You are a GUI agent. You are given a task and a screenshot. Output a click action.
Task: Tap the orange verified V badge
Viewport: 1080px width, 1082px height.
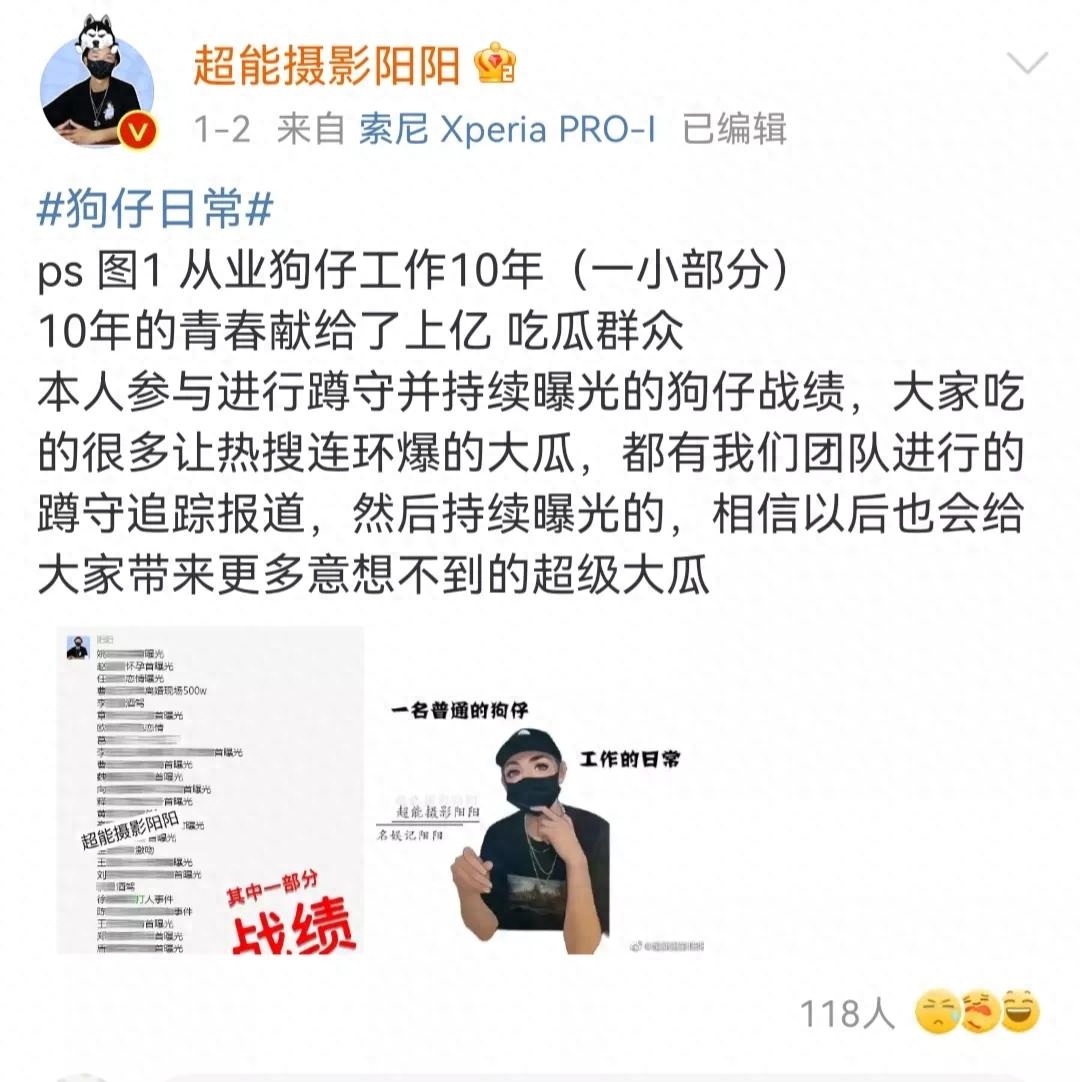pyautogui.click(x=137, y=131)
